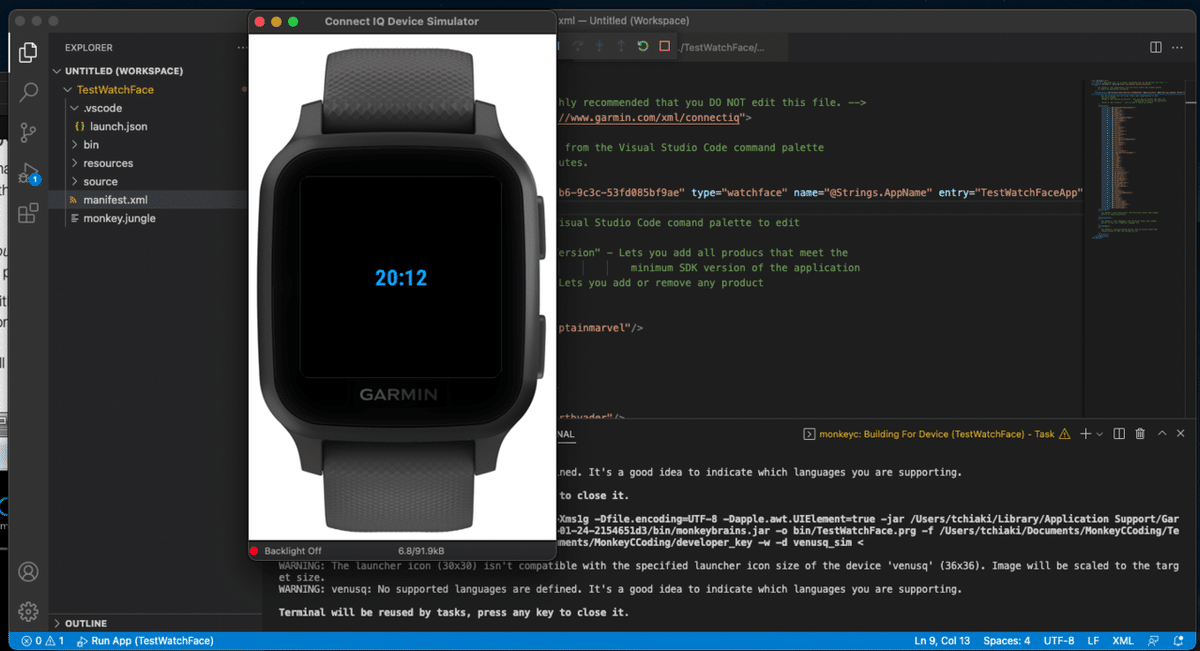Select XML language mode in status bar
Image resolution: width=1200 pixels, height=651 pixels.
coord(1122,640)
